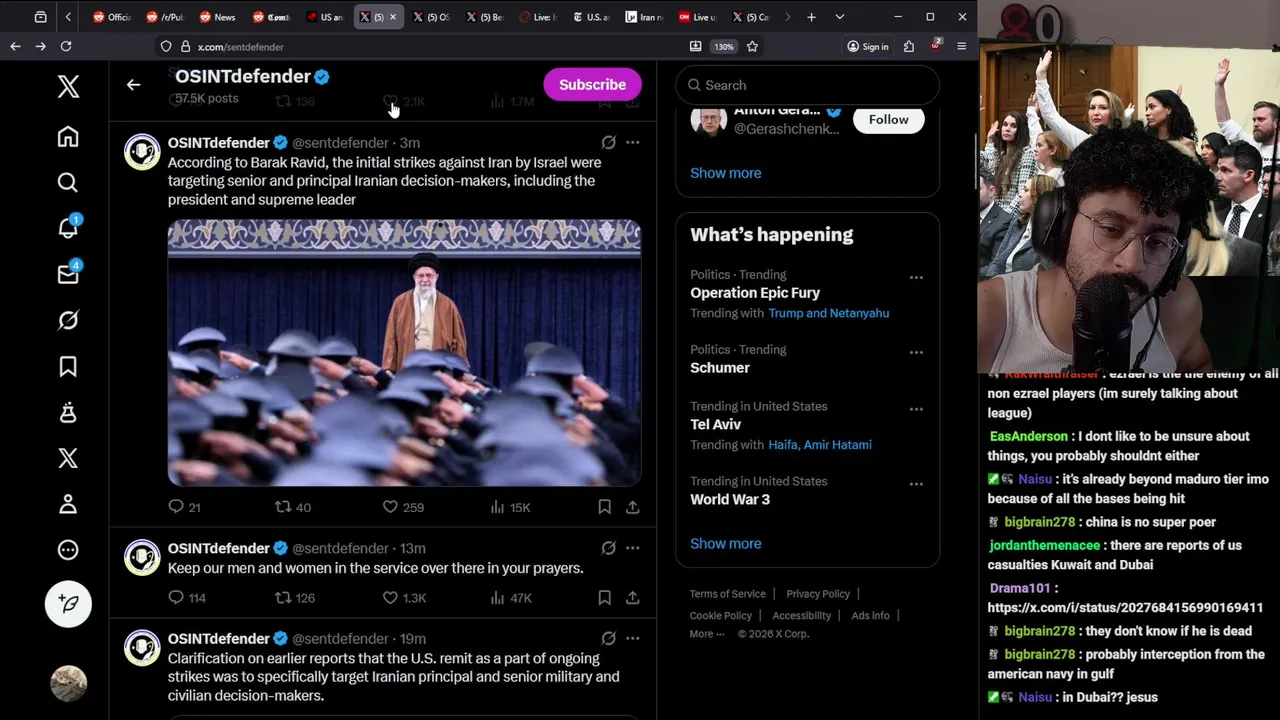Open Grok icon in sidebar

pyautogui.click(x=68, y=320)
